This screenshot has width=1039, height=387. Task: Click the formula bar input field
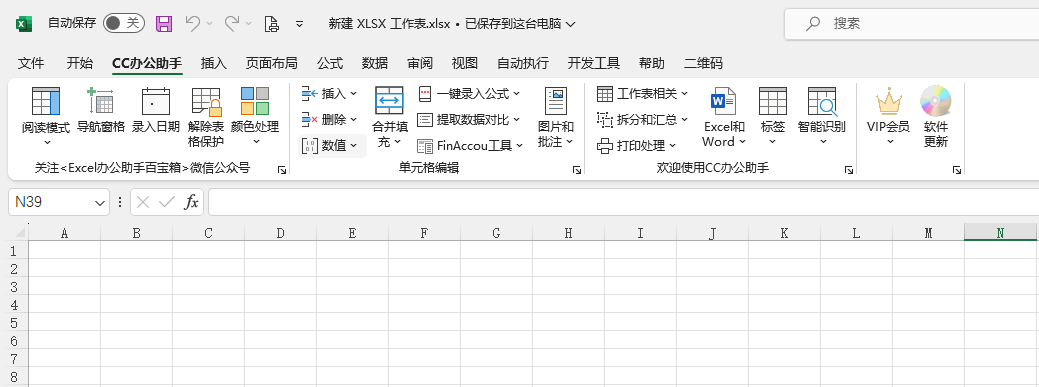click(x=623, y=202)
